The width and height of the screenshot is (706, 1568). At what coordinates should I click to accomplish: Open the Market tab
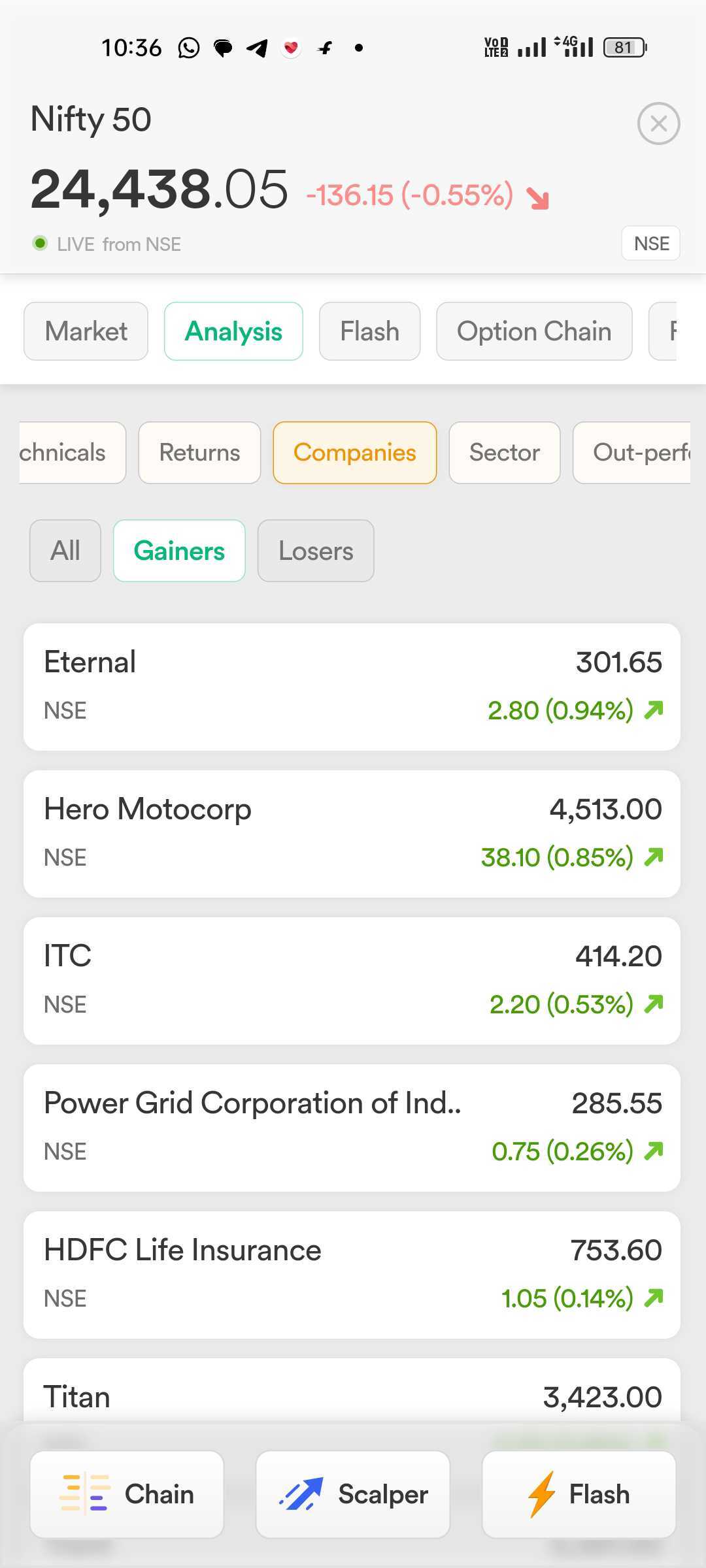86,331
